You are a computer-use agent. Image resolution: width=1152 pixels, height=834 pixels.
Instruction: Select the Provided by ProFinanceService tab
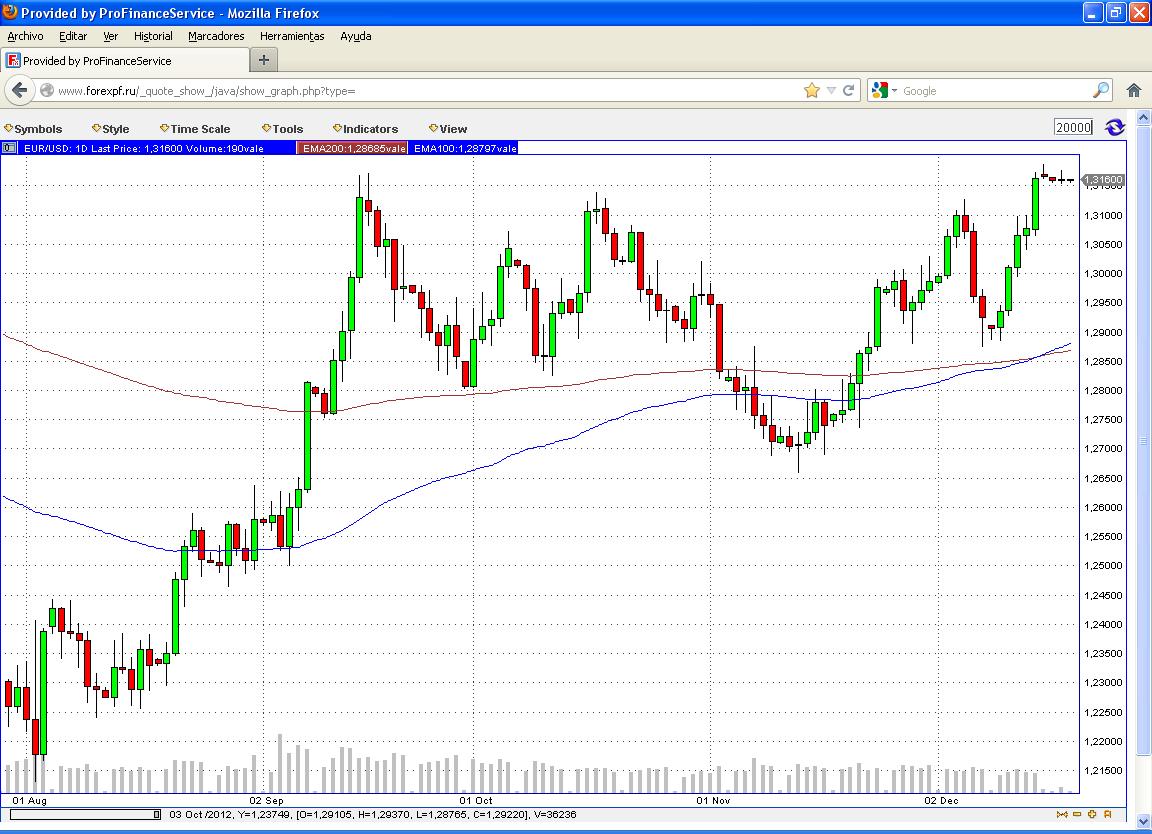[x=125, y=60]
